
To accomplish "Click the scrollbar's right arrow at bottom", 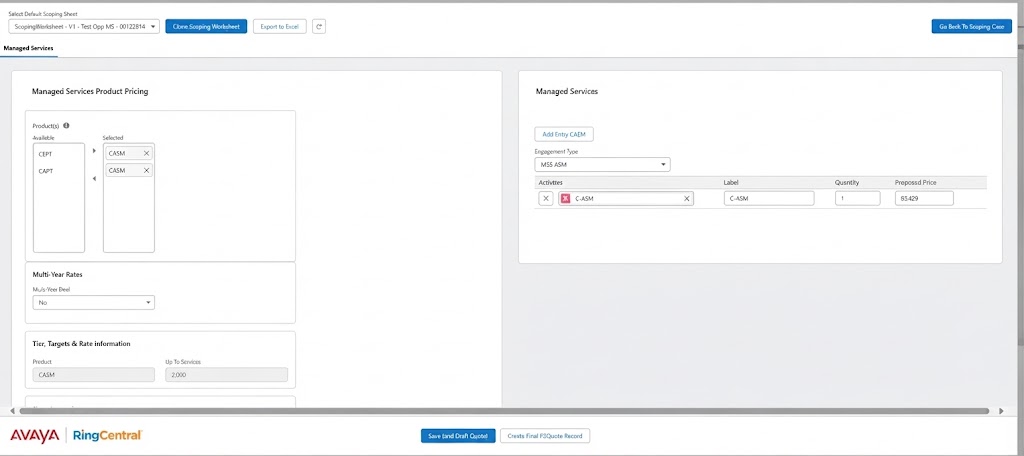I will [x=1001, y=411].
